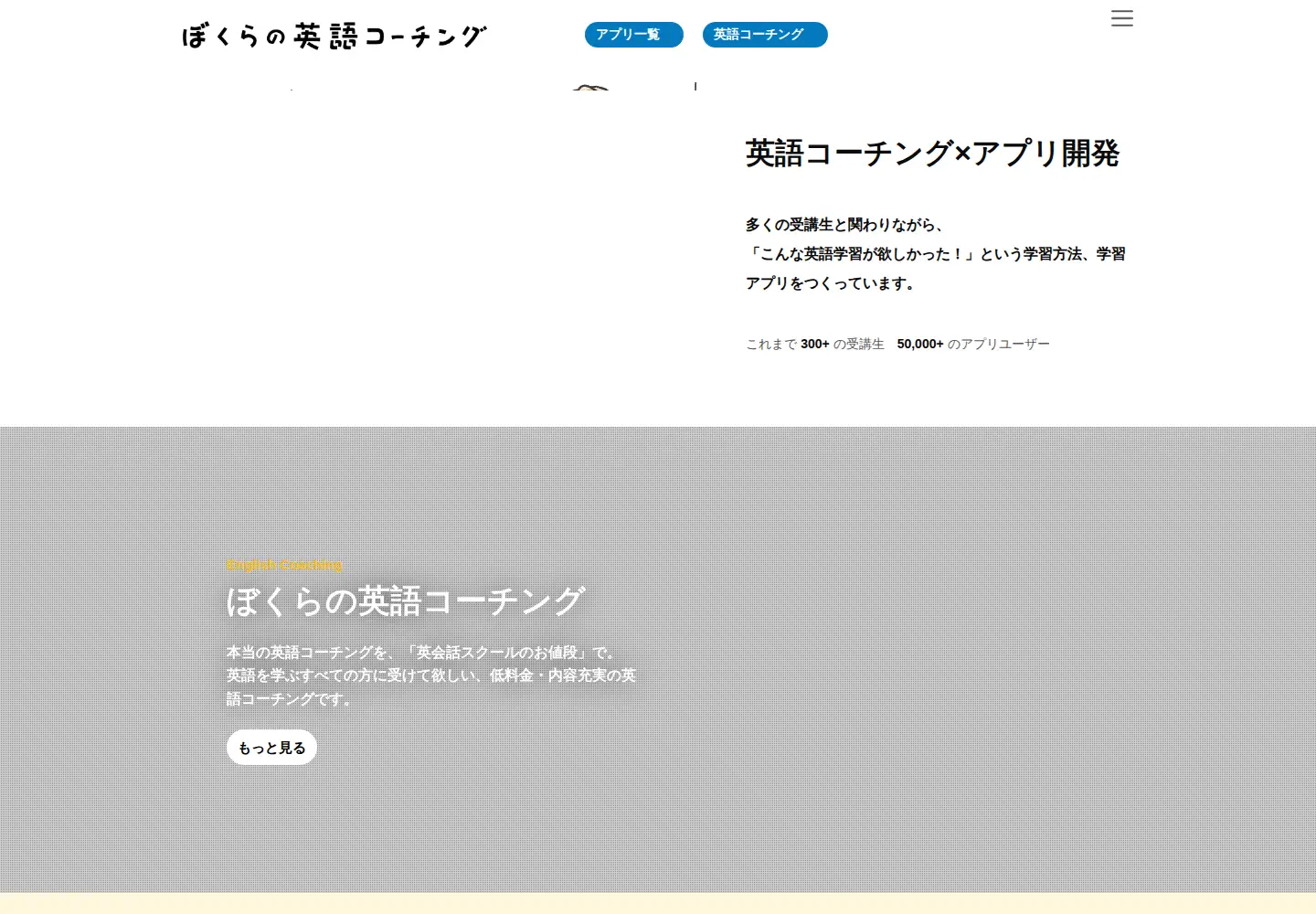This screenshot has height=914, width=1316.
Task: Click the 50,000+ のアプリユーザー statistic
Action: click(x=973, y=345)
